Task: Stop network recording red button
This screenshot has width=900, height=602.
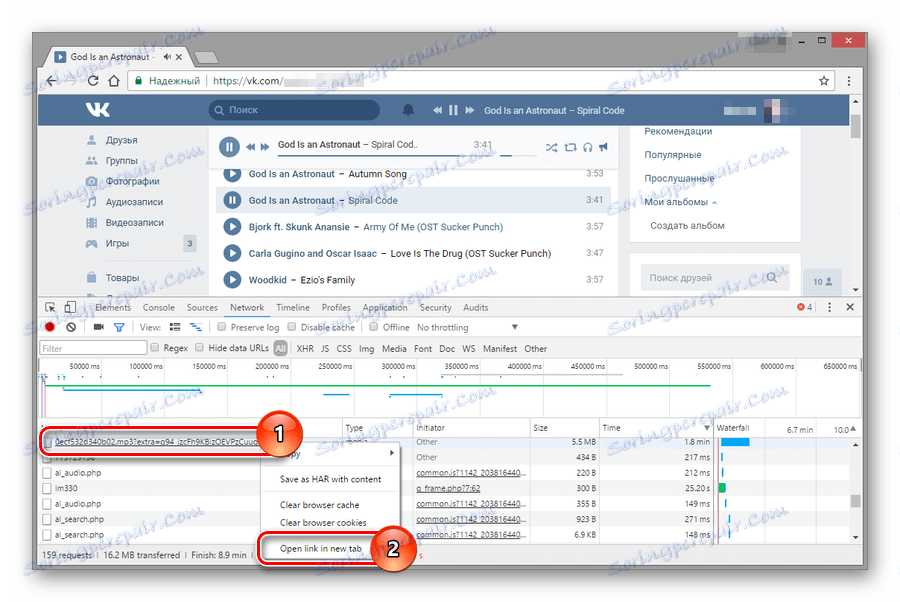Action: click(50, 327)
